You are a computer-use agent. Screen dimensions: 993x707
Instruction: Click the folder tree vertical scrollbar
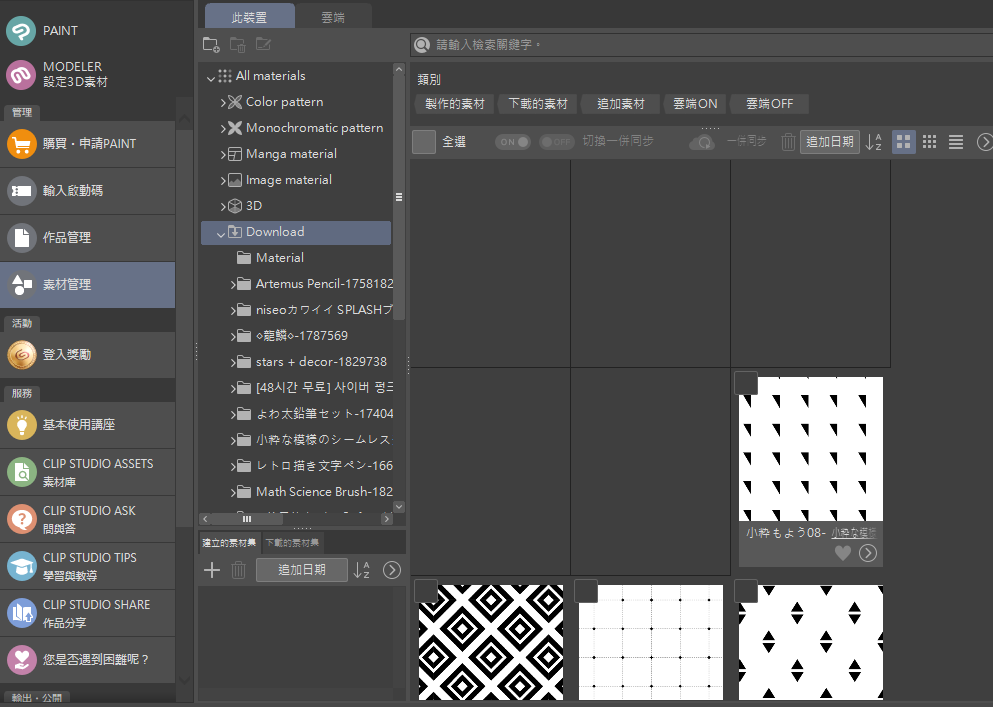click(399, 197)
